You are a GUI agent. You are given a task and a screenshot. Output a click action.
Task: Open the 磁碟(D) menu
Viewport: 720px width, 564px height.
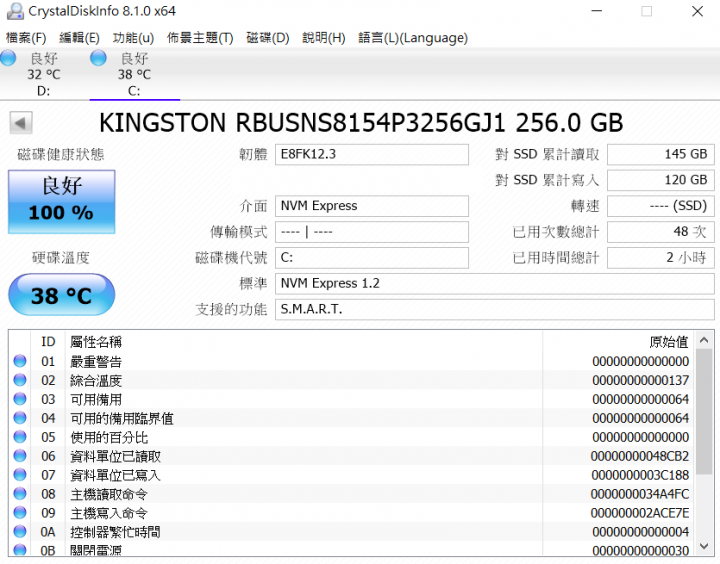click(268, 38)
